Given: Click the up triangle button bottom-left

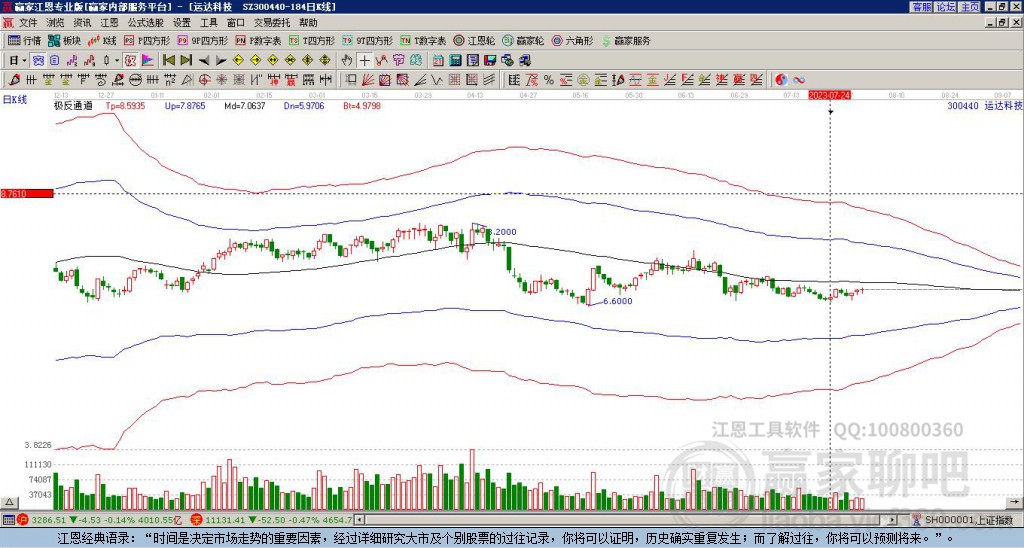Looking at the screenshot, I should 9,502.
